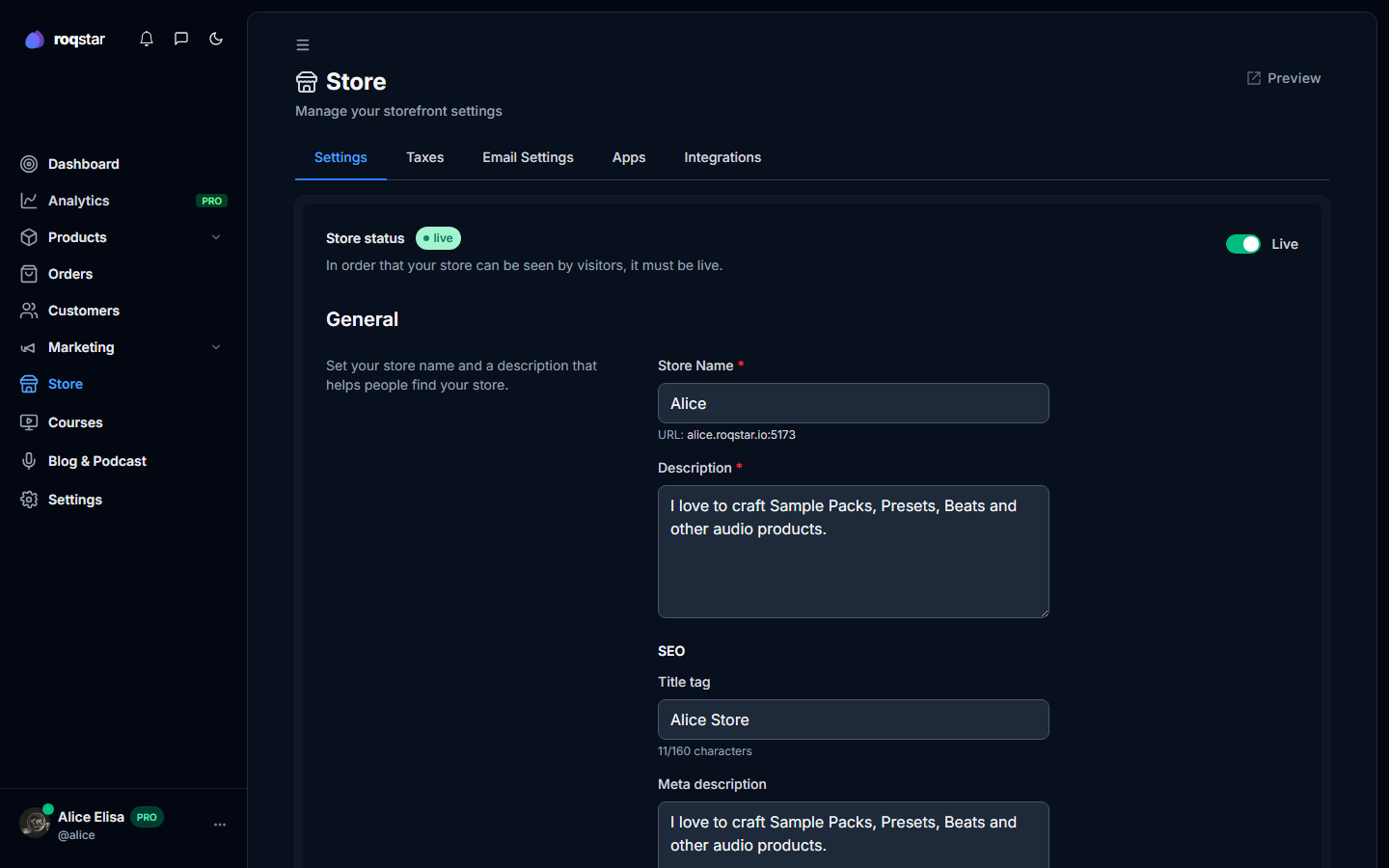Open the messages chat icon
Viewport: 1389px width, 868px height.
[181, 39]
